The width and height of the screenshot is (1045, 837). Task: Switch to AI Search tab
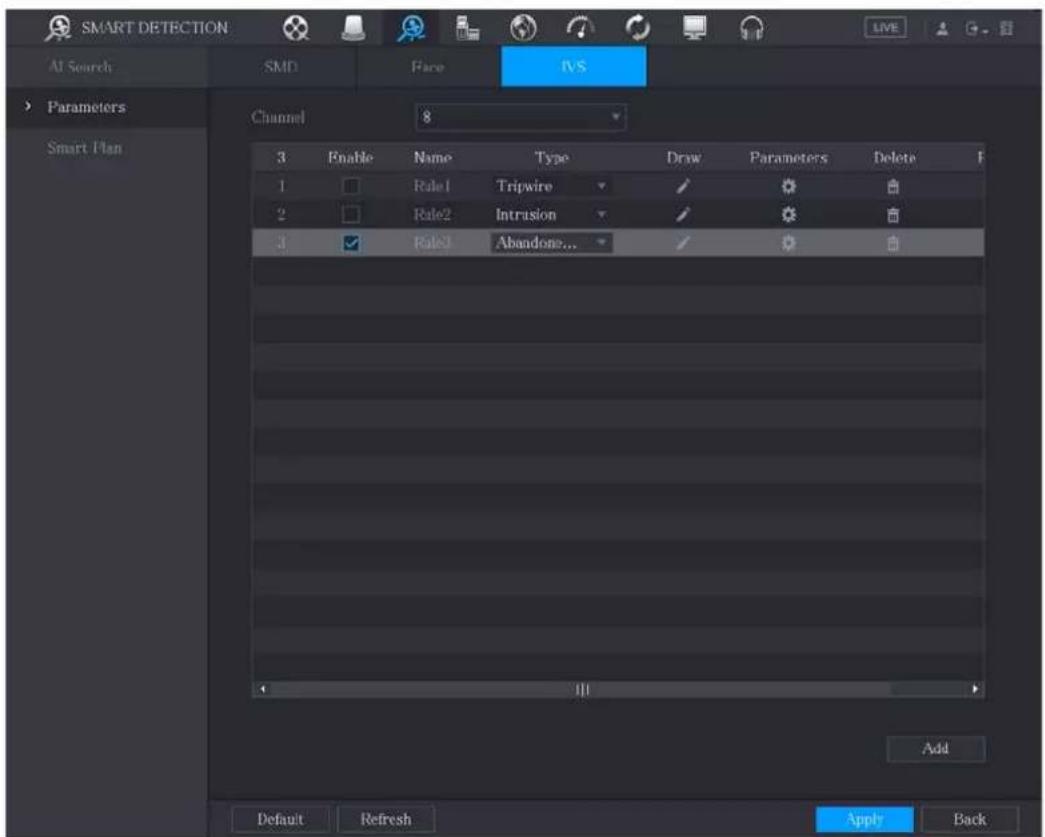[80, 67]
